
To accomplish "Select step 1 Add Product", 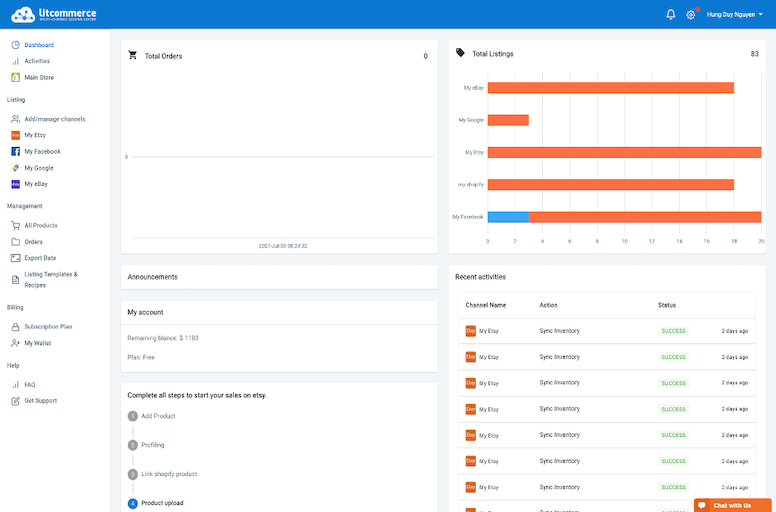I will 151,417.
